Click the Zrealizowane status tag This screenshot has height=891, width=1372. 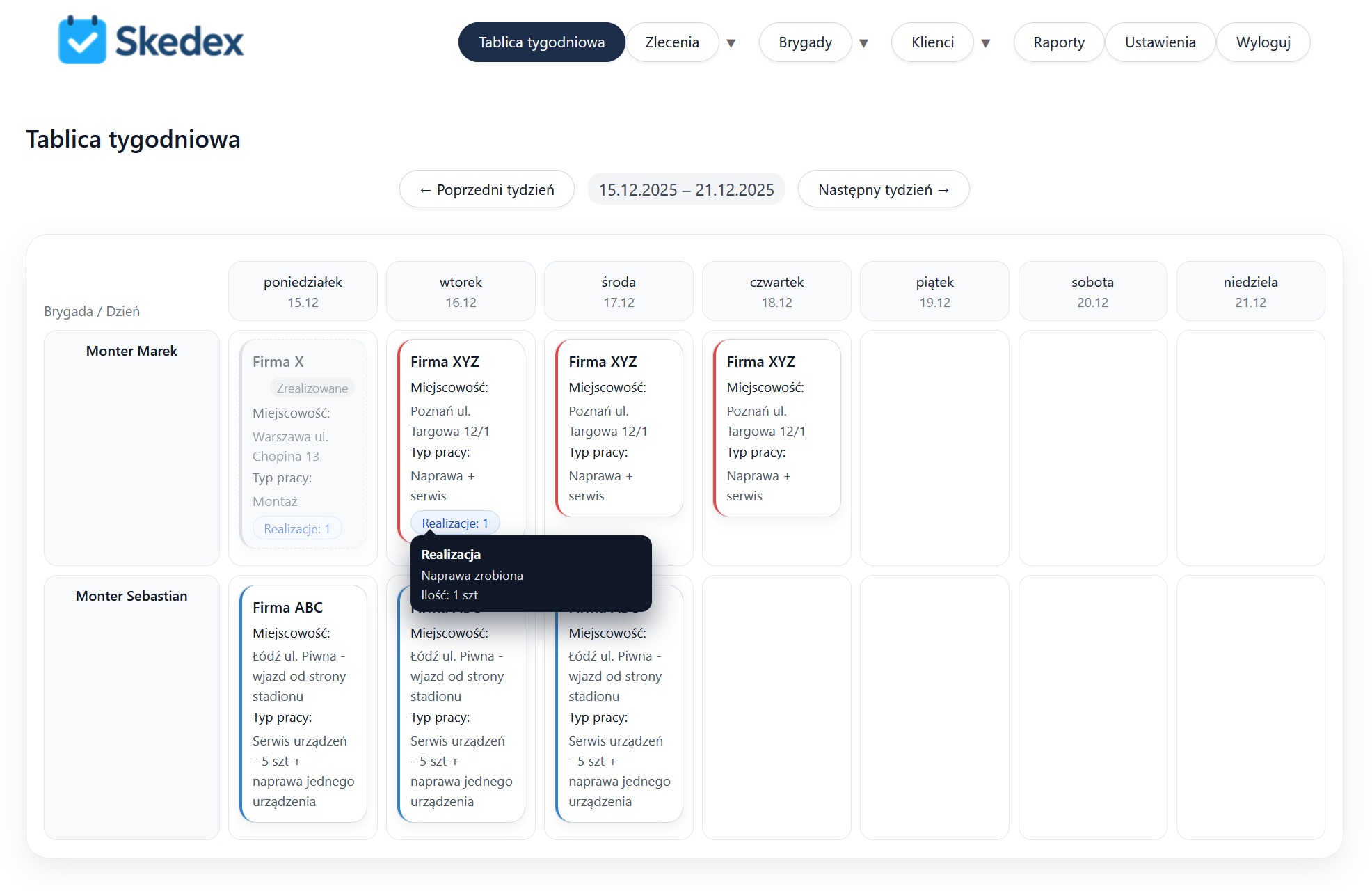312,388
